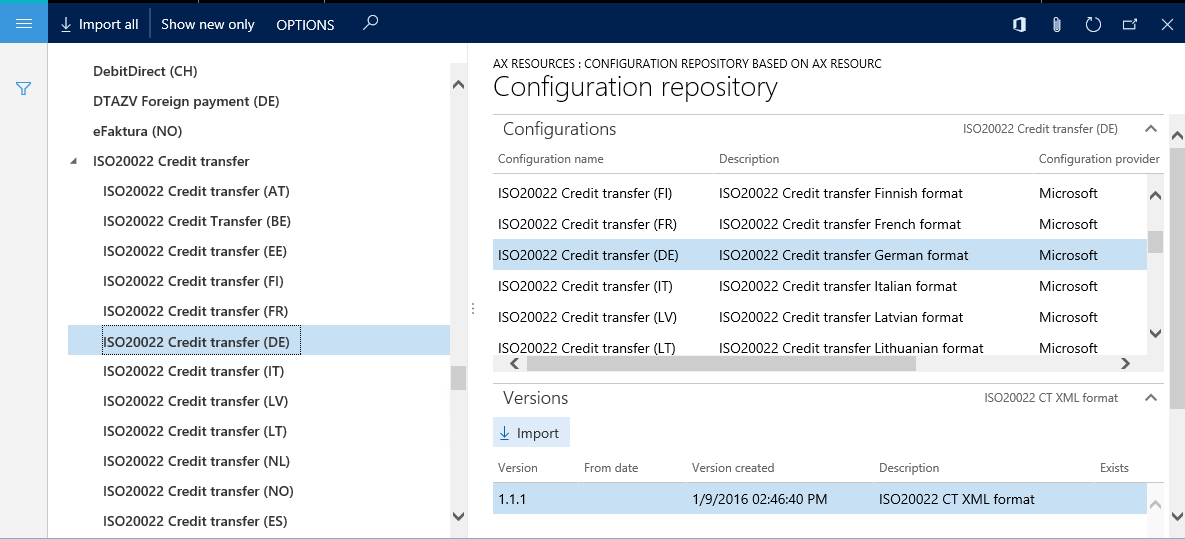Open form in new window icon
The height and width of the screenshot is (539, 1185).
1130,24
